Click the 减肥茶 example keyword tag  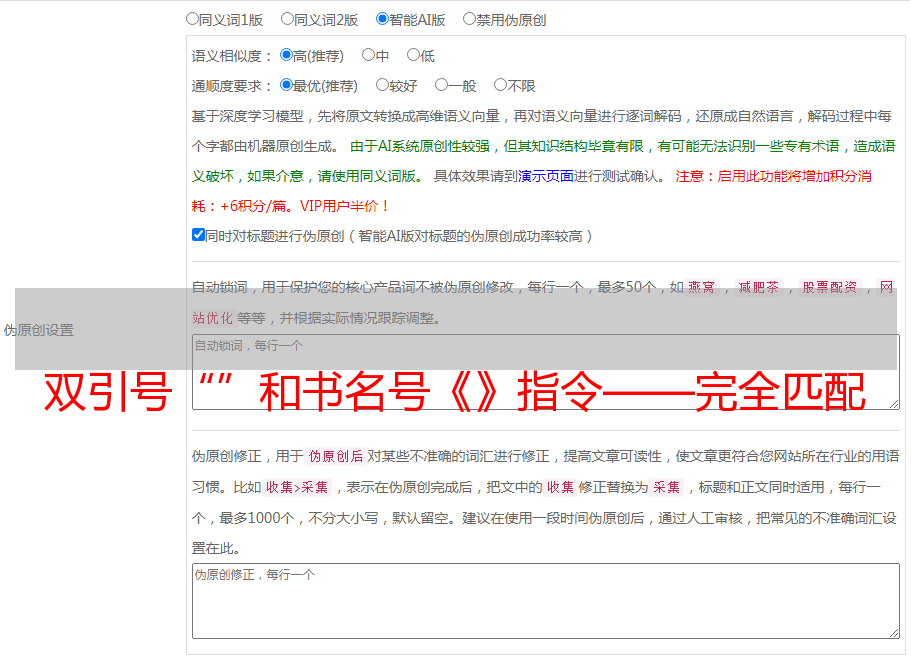click(758, 287)
